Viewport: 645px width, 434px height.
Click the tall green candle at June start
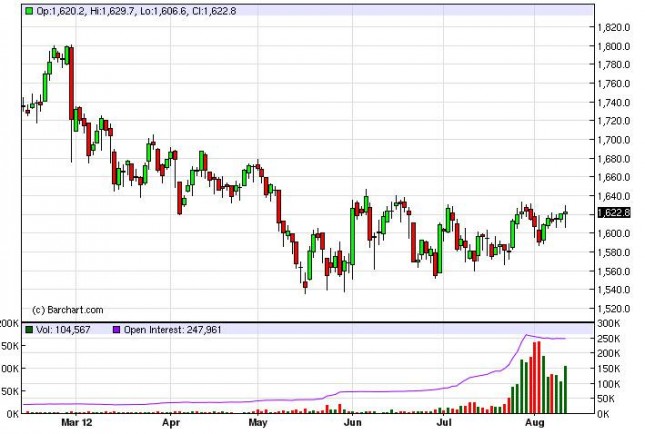click(x=353, y=237)
